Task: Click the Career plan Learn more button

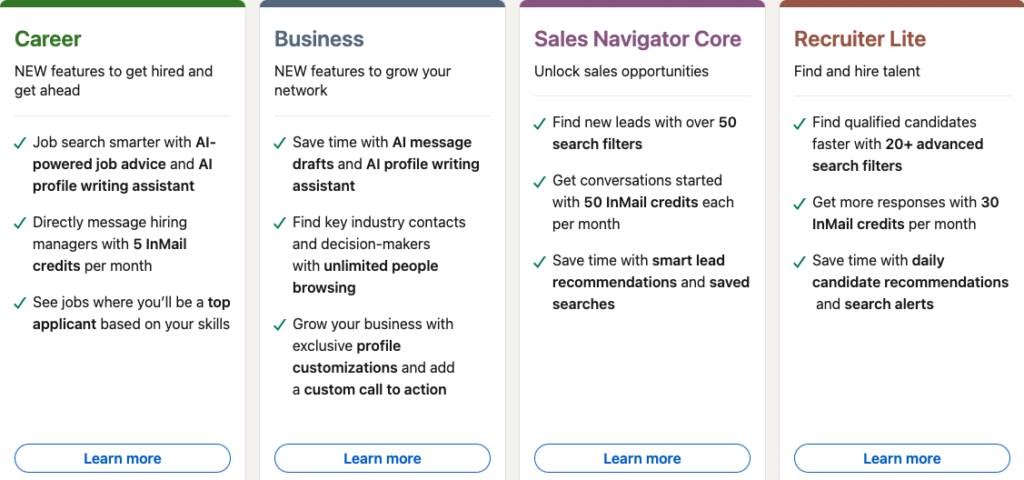Action: point(122,458)
